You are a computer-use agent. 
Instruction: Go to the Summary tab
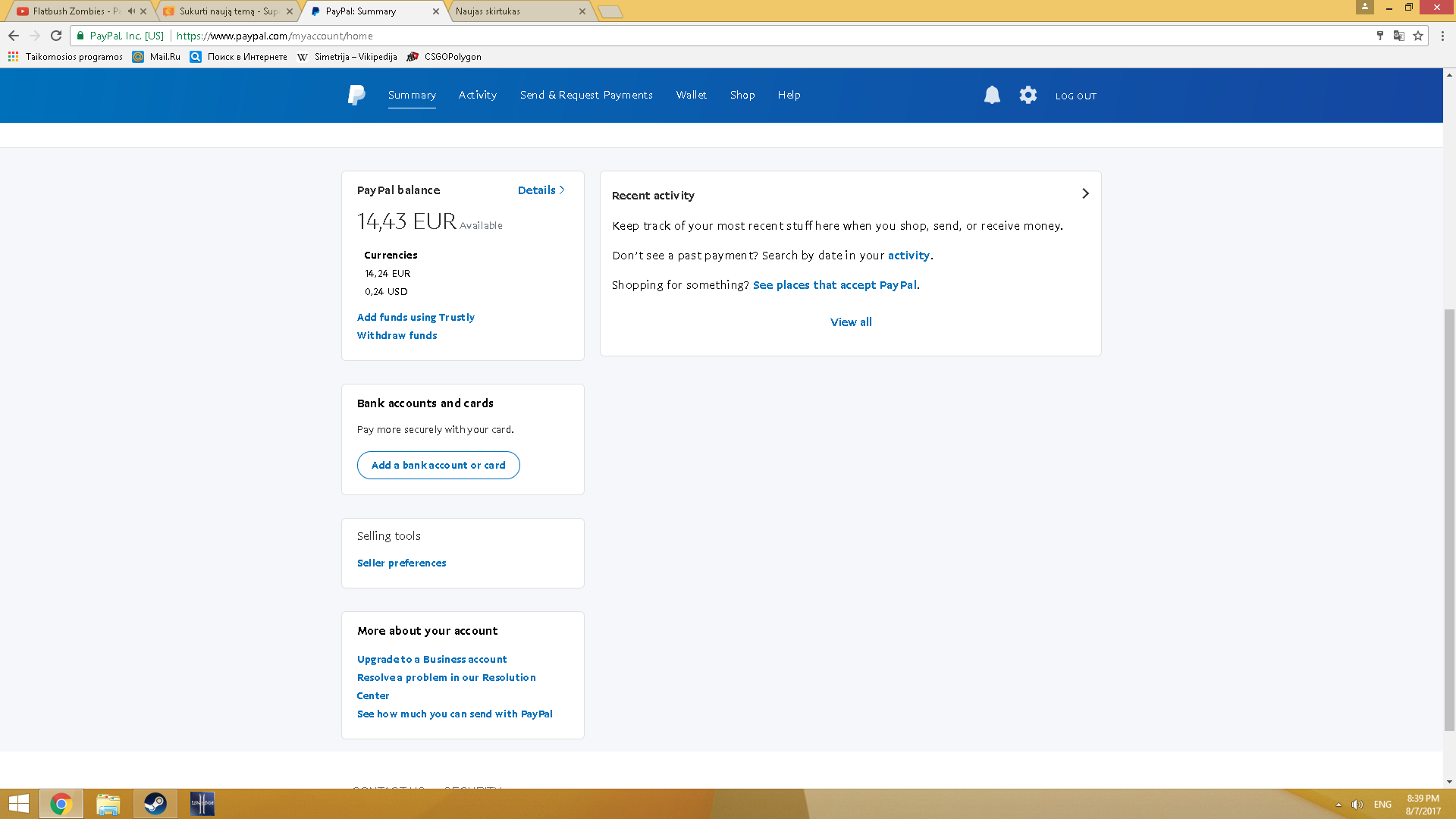(x=412, y=95)
